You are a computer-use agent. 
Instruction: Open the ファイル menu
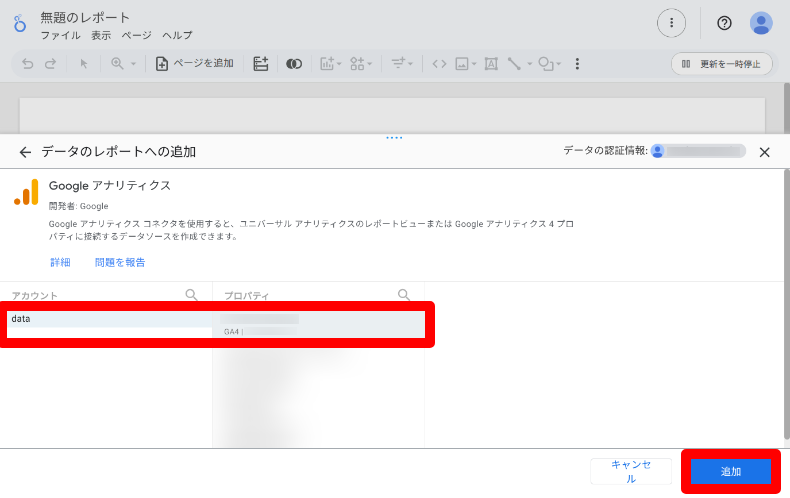[60, 35]
